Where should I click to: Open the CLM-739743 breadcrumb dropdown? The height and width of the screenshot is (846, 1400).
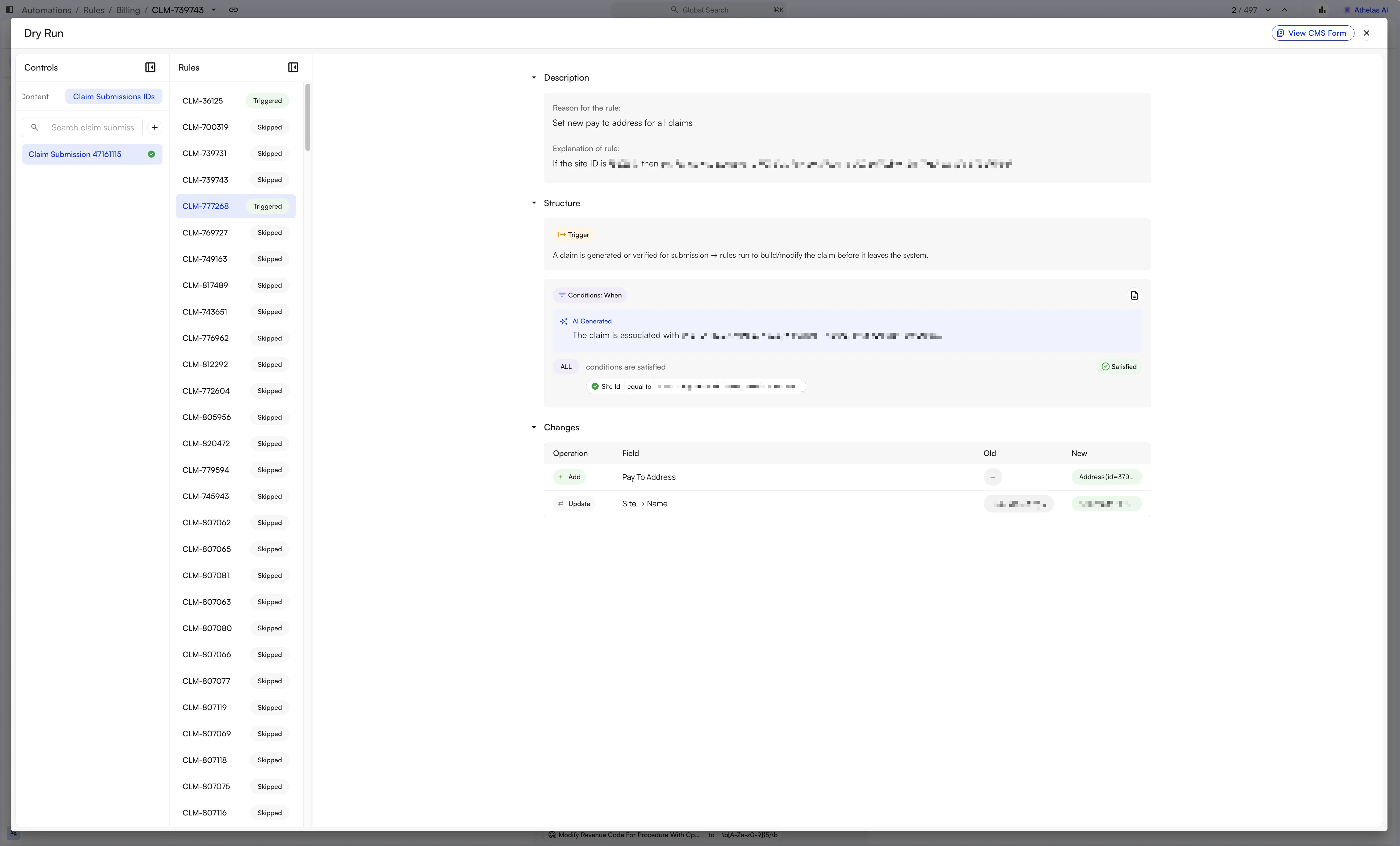tap(214, 10)
